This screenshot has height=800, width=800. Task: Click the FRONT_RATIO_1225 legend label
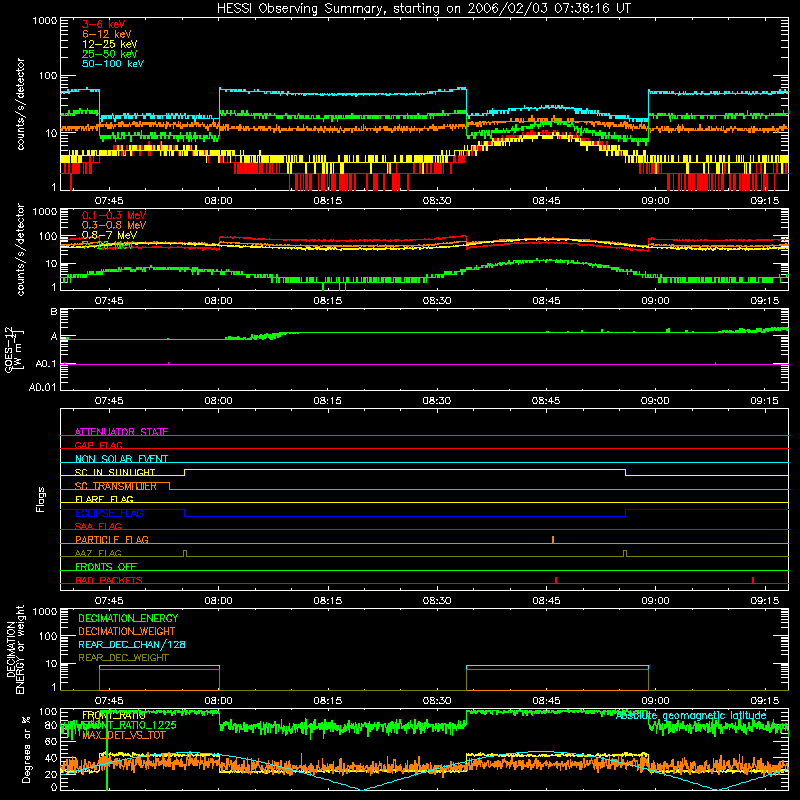click(x=129, y=725)
